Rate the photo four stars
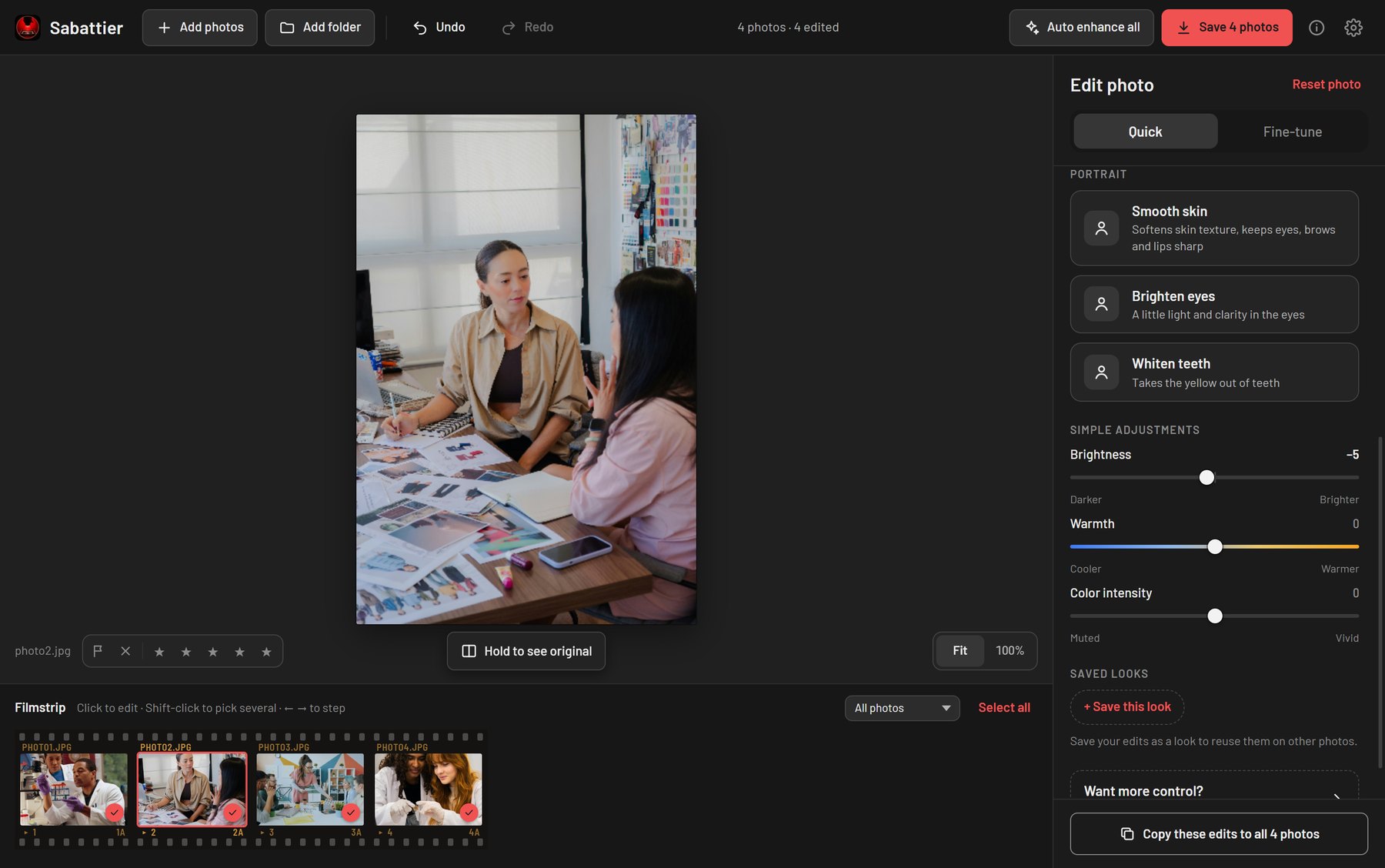Viewport: 1385px width, 868px height. pos(240,652)
